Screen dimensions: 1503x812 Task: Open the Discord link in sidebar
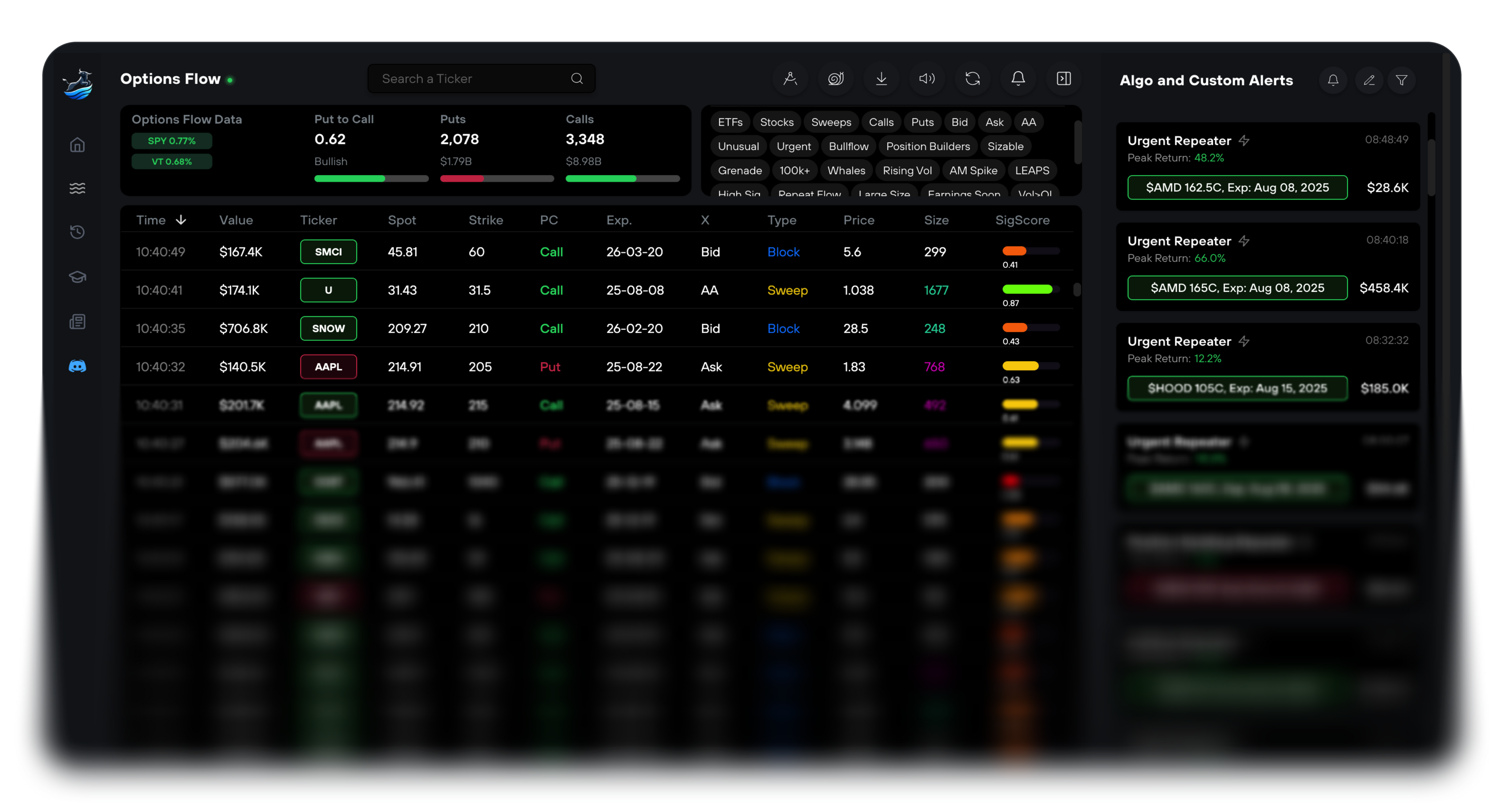[77, 366]
